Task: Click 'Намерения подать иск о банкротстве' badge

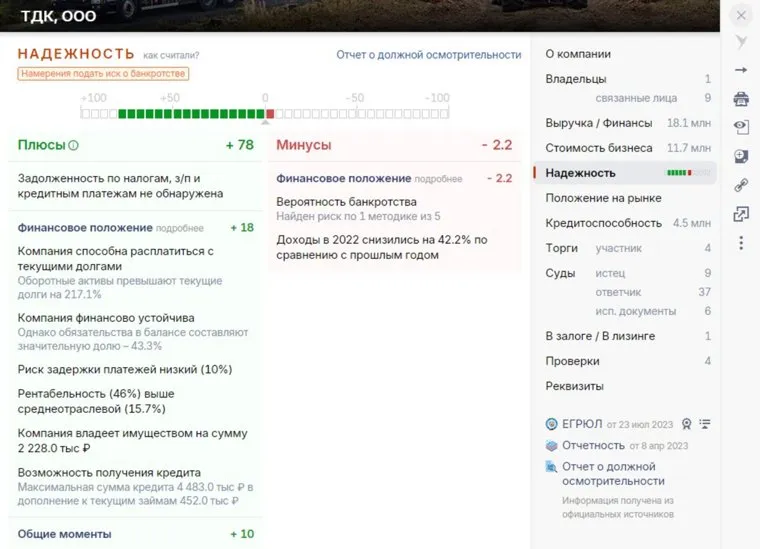Action: [103, 74]
